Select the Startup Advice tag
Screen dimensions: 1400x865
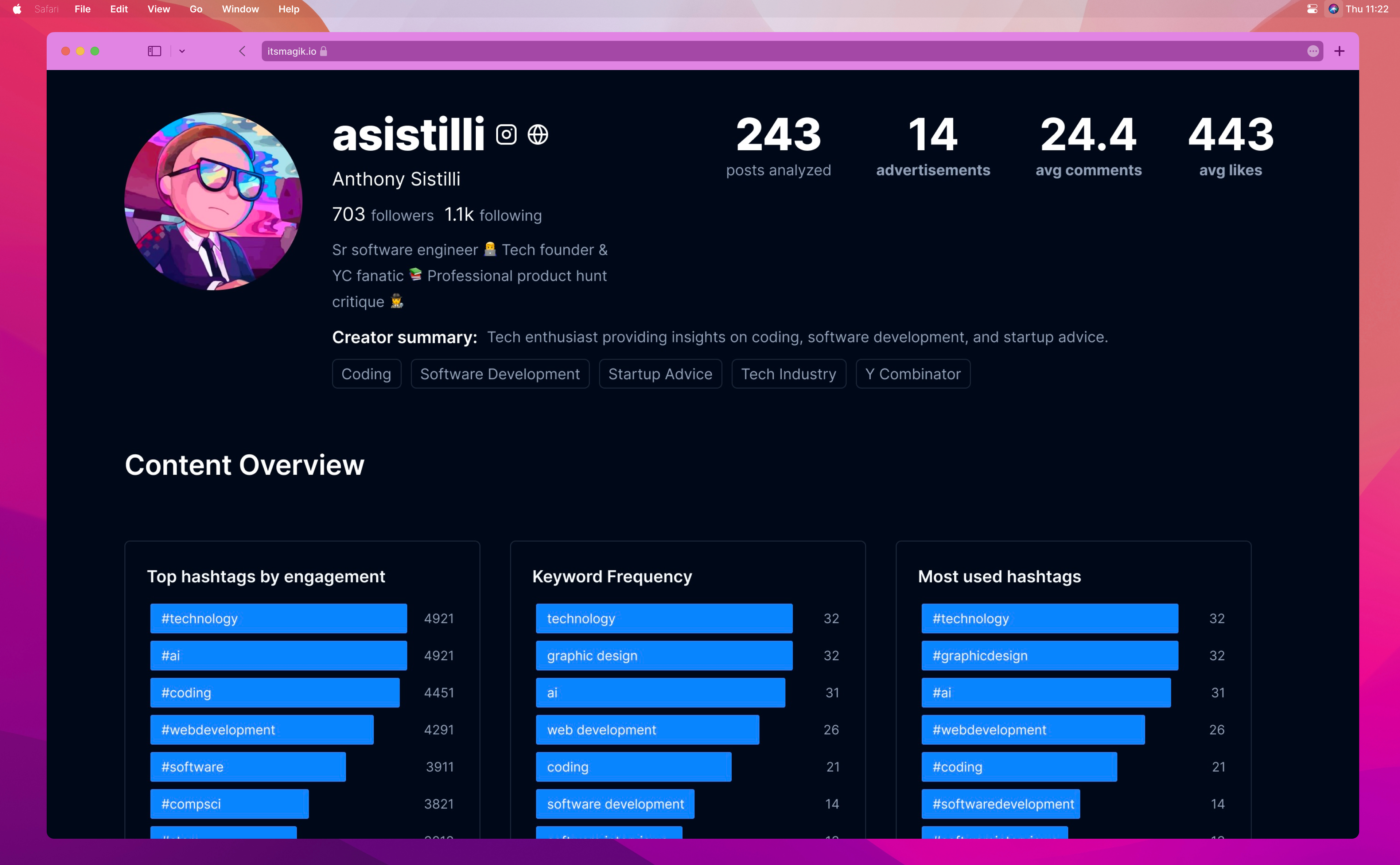[660, 373]
